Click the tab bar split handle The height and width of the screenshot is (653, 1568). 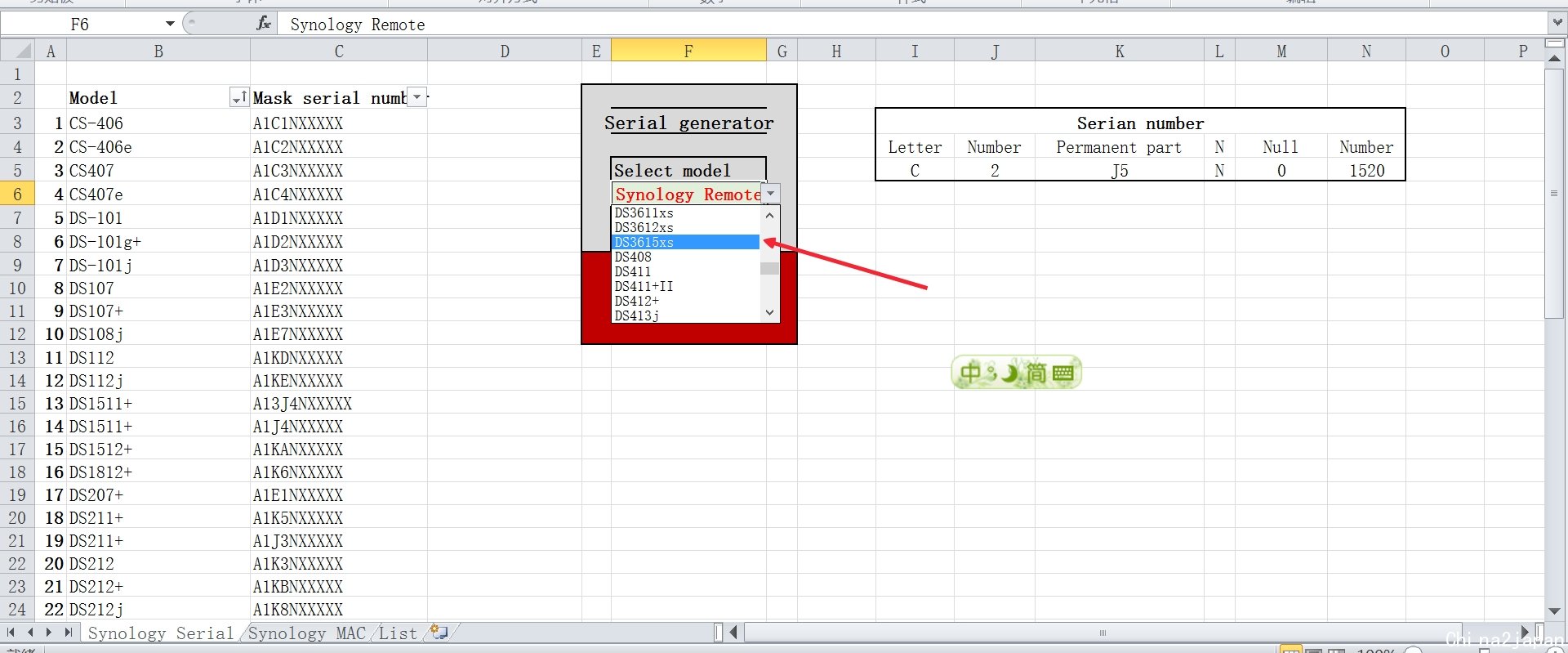click(x=719, y=632)
